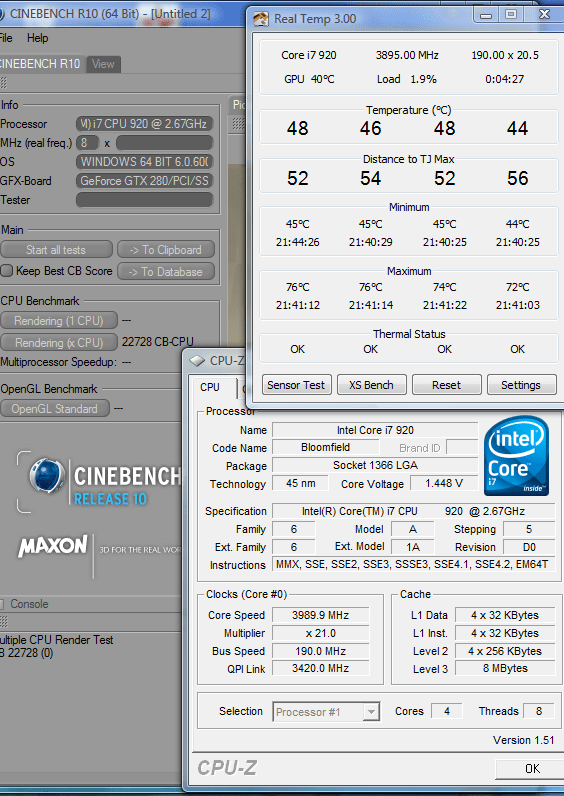Open the File menu in Cinebench
Image resolution: width=564 pixels, height=796 pixels.
6,38
